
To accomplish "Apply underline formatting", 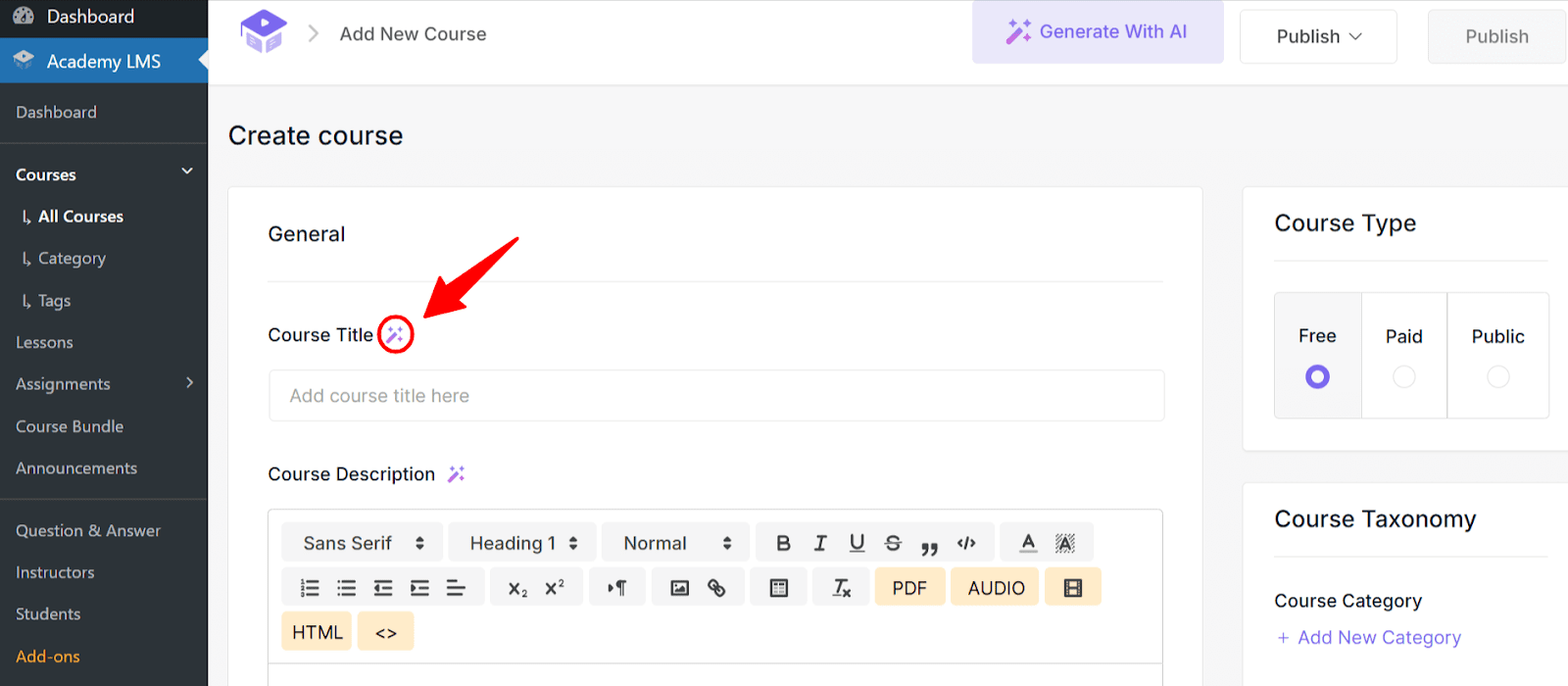I will [x=857, y=543].
